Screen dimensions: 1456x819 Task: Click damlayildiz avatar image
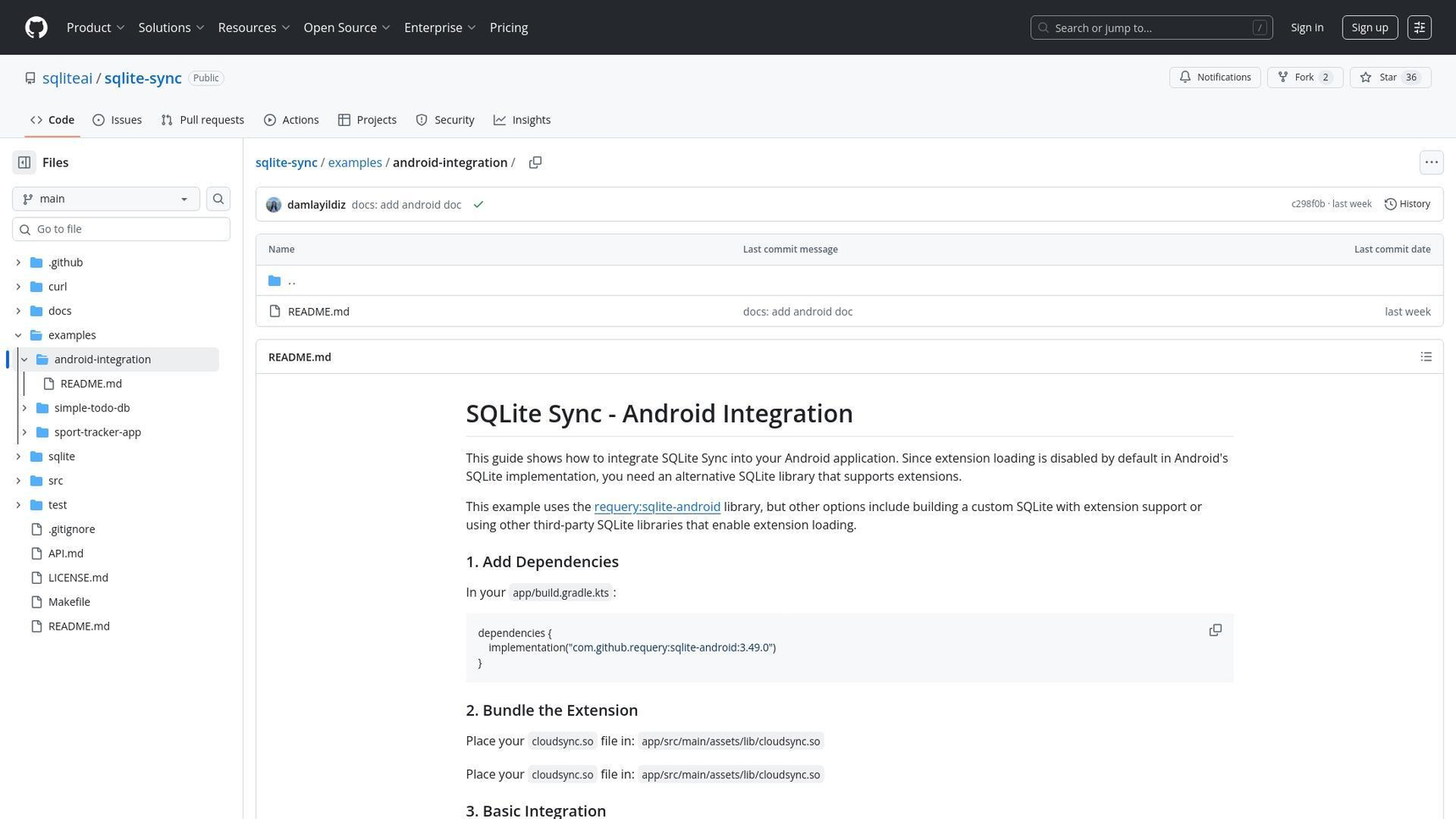[273, 205]
